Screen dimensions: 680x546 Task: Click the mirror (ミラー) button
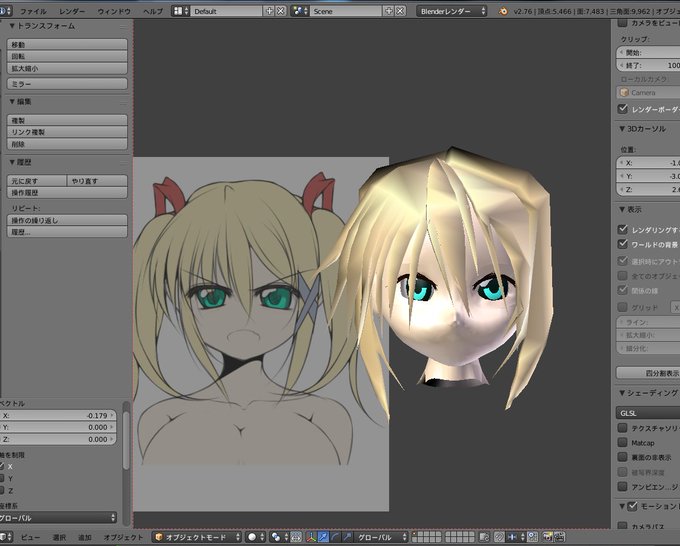67,84
